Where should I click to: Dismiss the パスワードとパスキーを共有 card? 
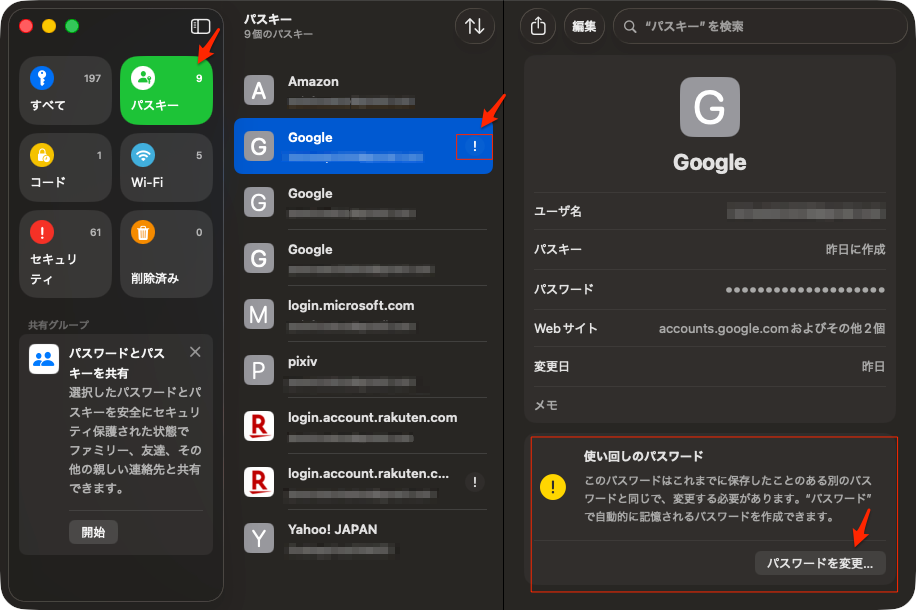(x=195, y=352)
